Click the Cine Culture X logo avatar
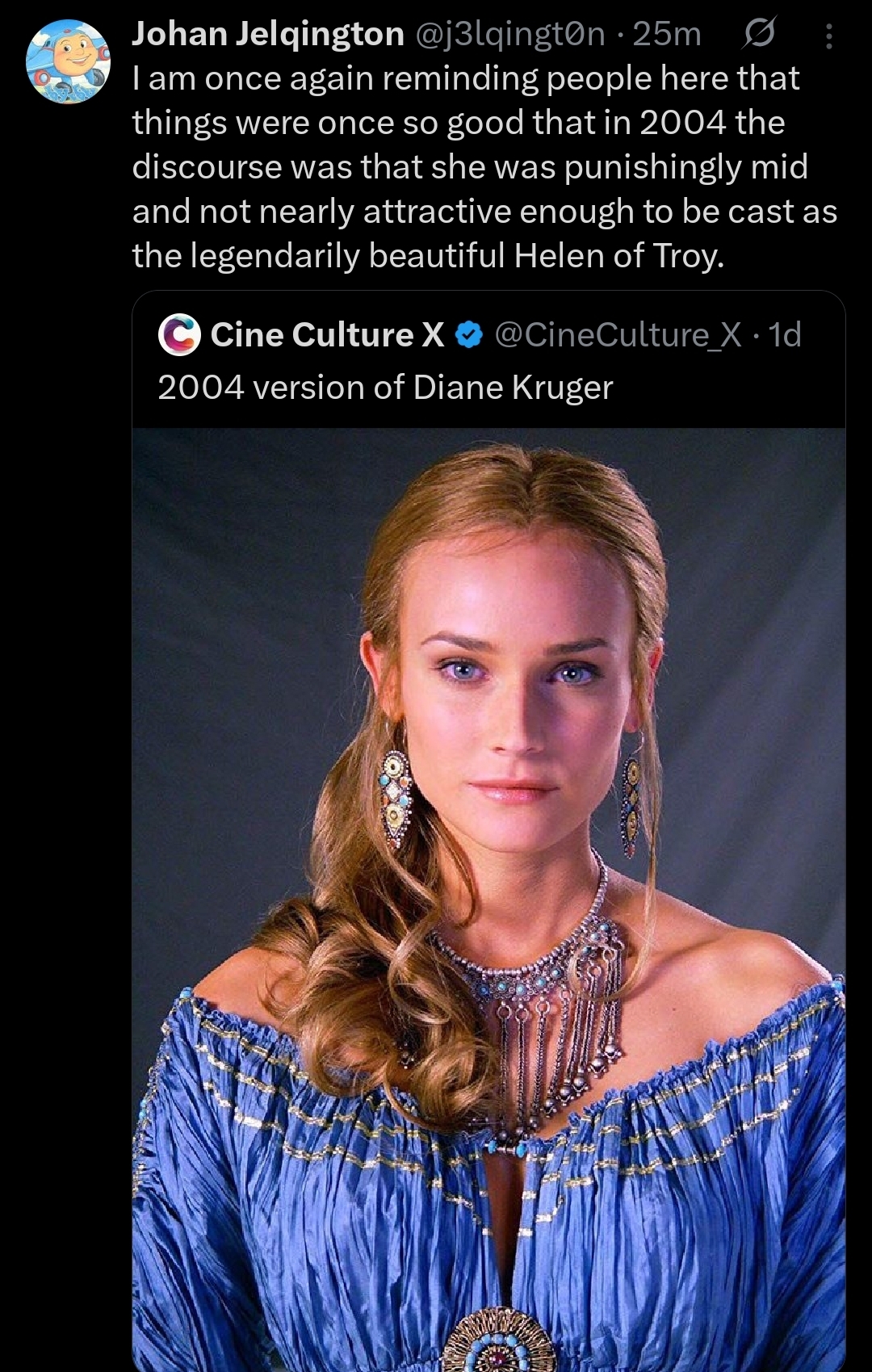This screenshot has width=872, height=1372. coord(179,334)
